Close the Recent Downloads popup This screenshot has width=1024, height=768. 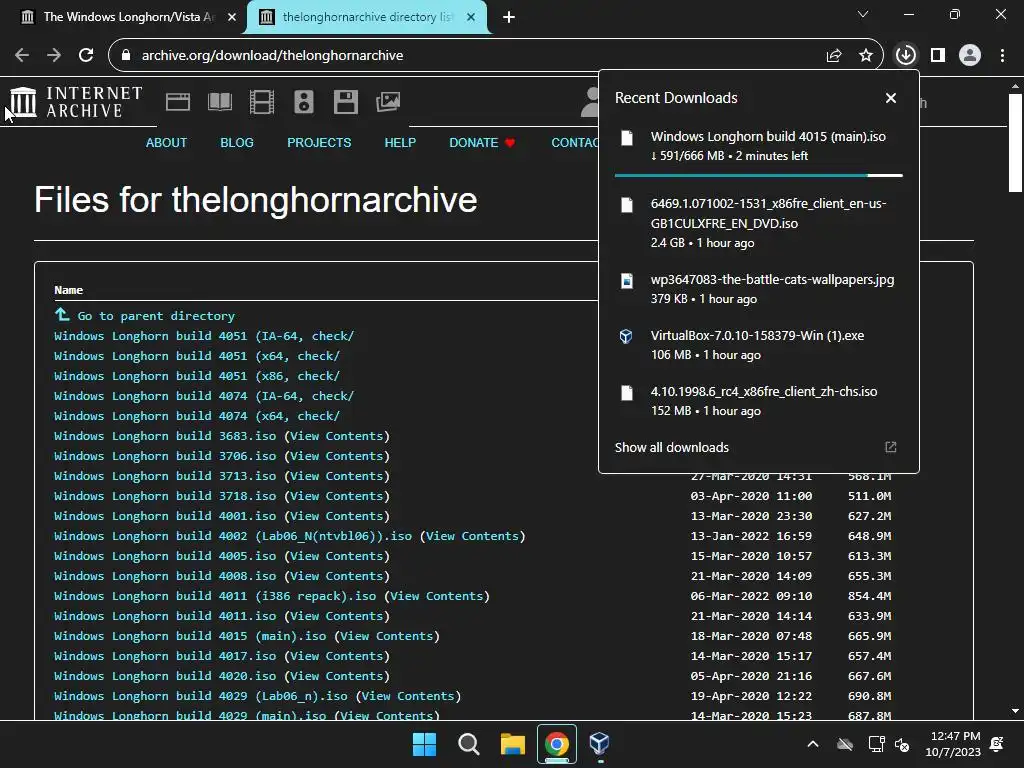891,98
